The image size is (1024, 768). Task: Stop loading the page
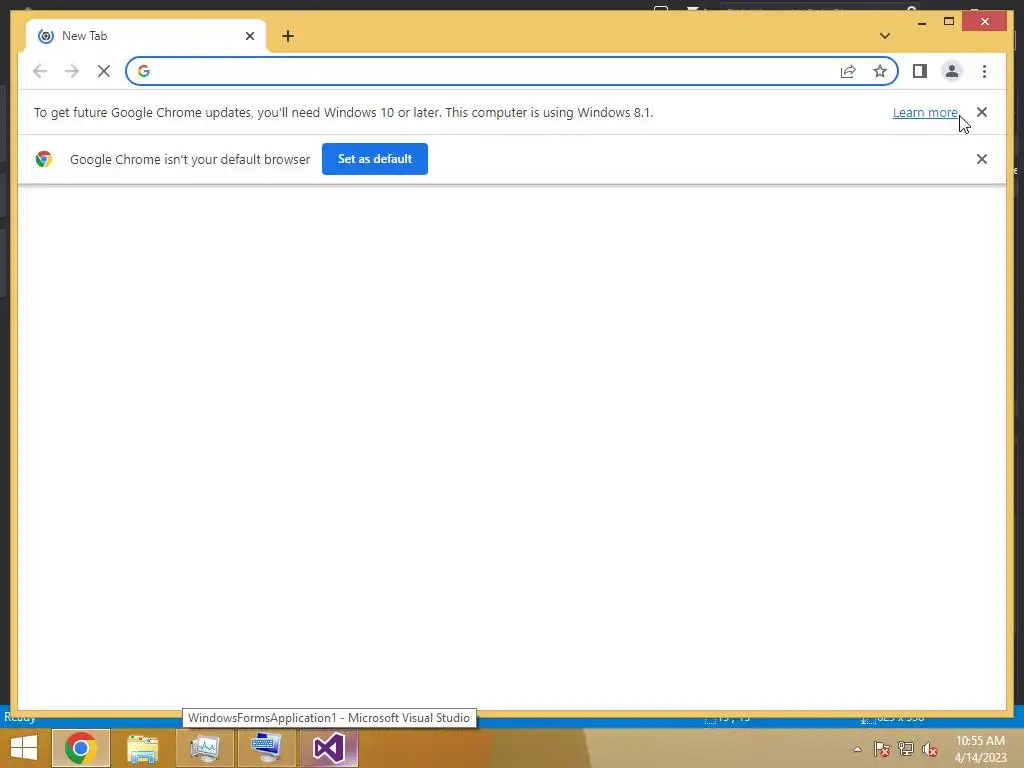click(x=104, y=71)
